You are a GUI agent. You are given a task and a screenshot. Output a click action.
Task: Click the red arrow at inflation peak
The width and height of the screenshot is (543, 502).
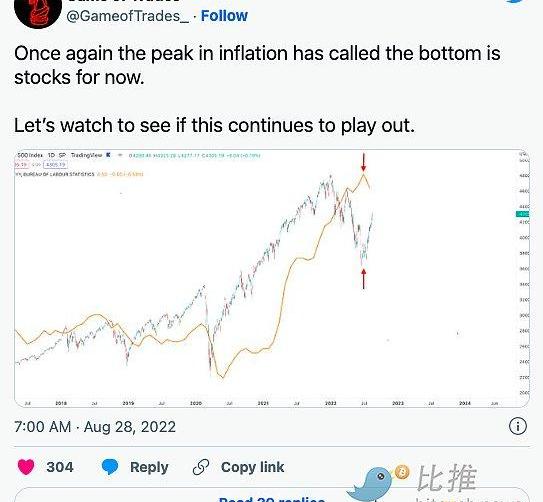[363, 162]
